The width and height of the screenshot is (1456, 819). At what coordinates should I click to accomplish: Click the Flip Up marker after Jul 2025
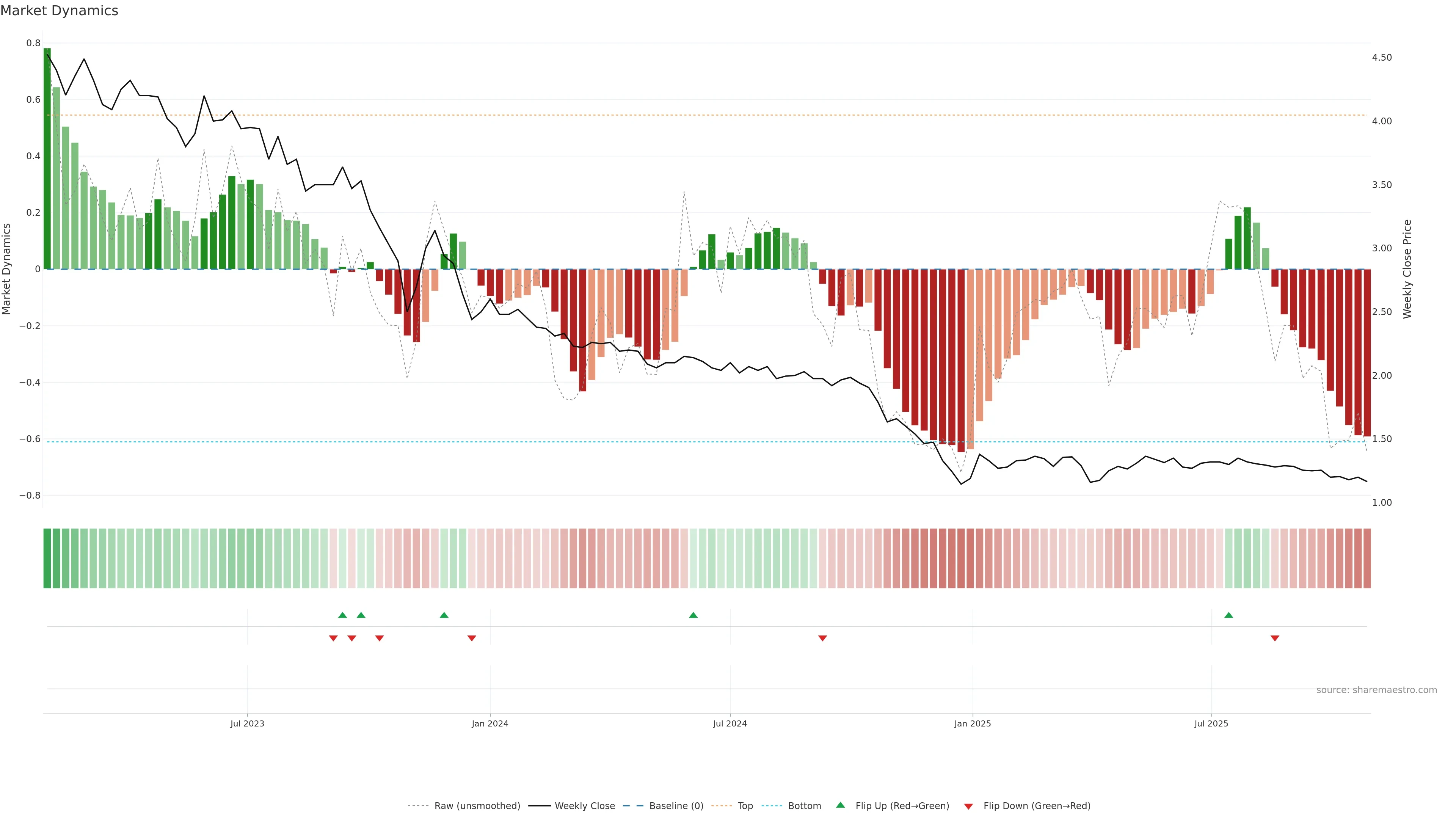pos(1228,615)
